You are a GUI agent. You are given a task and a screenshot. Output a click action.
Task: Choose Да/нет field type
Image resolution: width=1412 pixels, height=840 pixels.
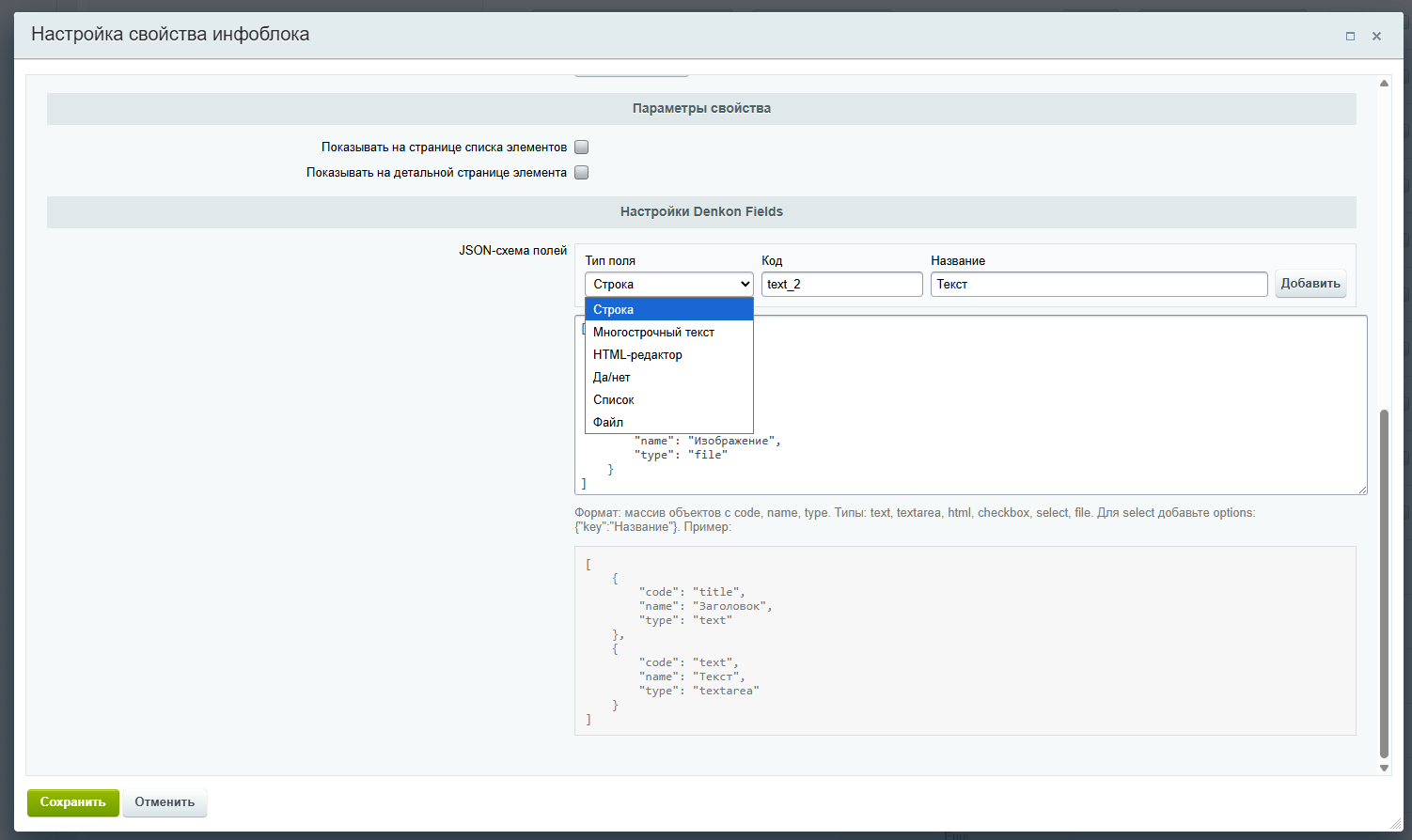(669, 377)
